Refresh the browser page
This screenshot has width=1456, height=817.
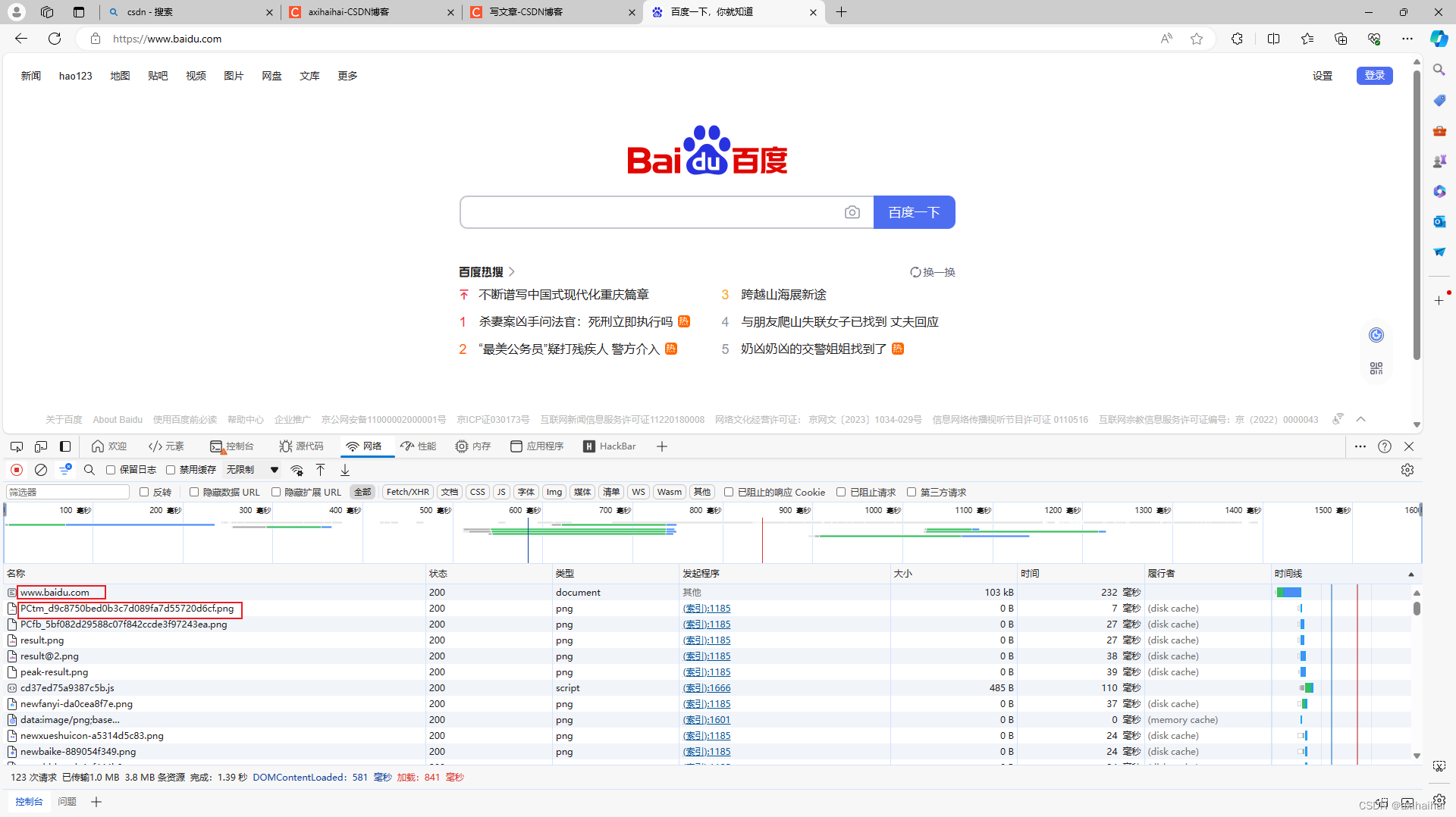click(x=55, y=39)
